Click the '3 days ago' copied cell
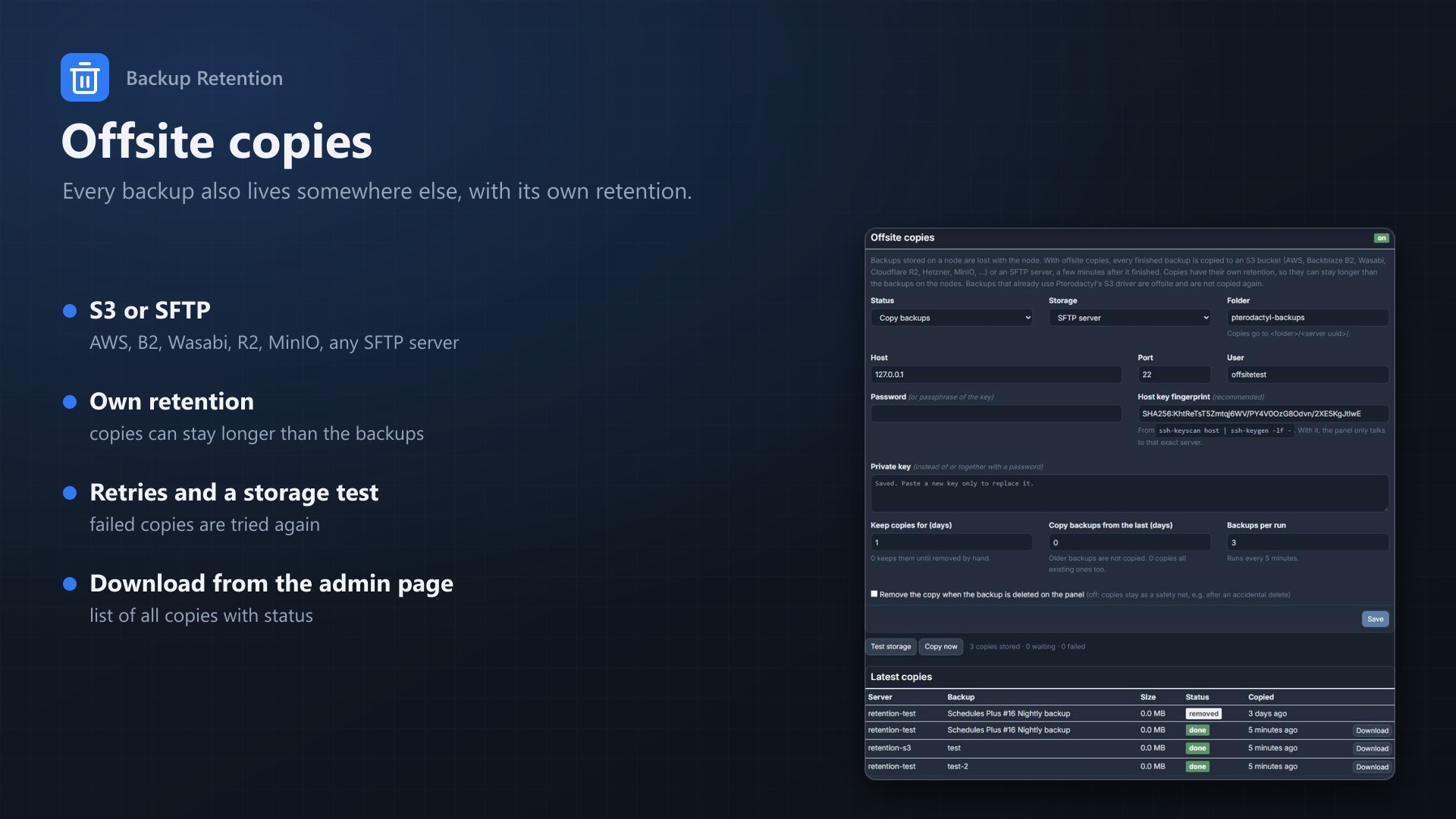The width and height of the screenshot is (1456, 819). (x=1267, y=714)
